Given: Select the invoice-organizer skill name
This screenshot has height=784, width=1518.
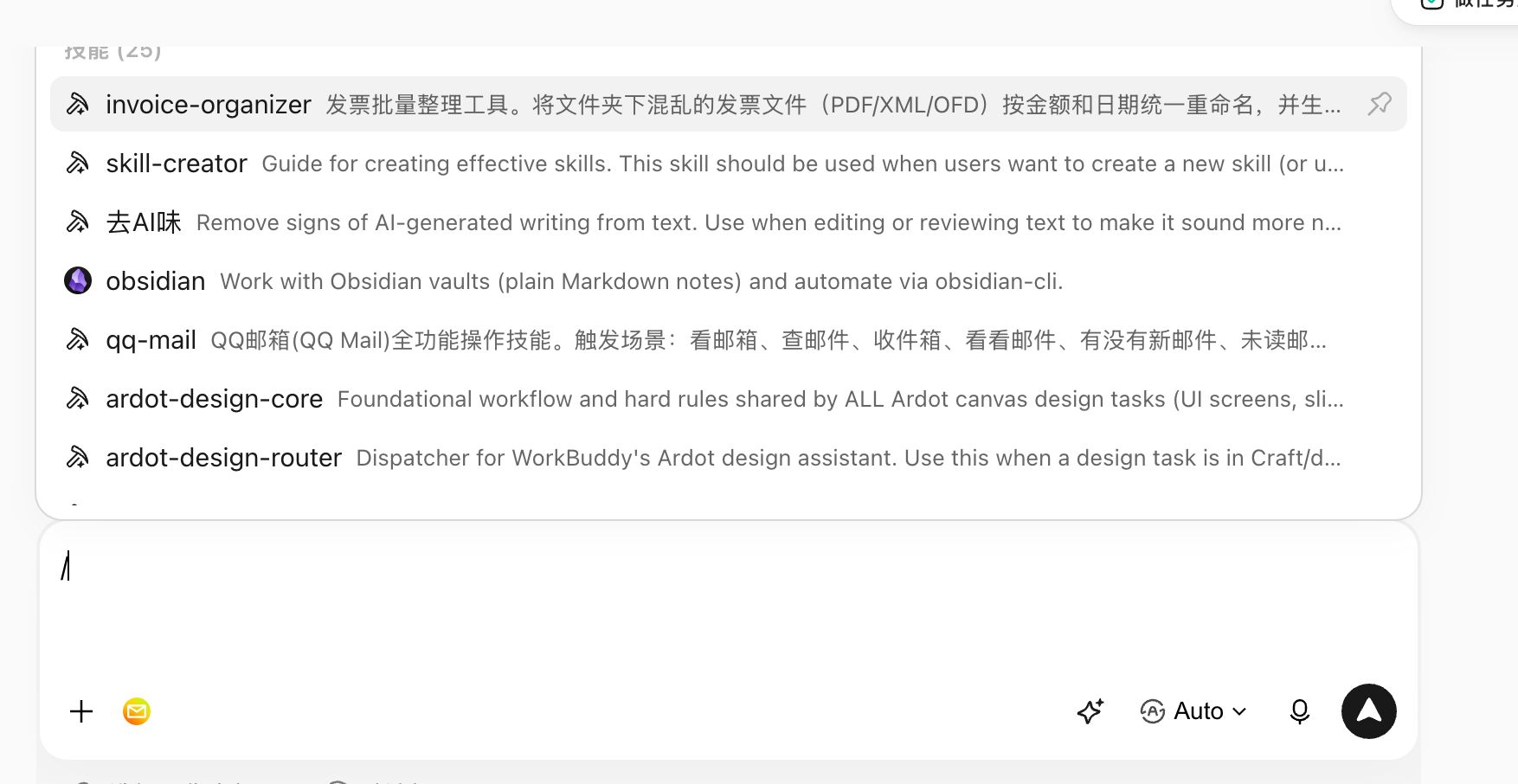Looking at the screenshot, I should coord(209,105).
